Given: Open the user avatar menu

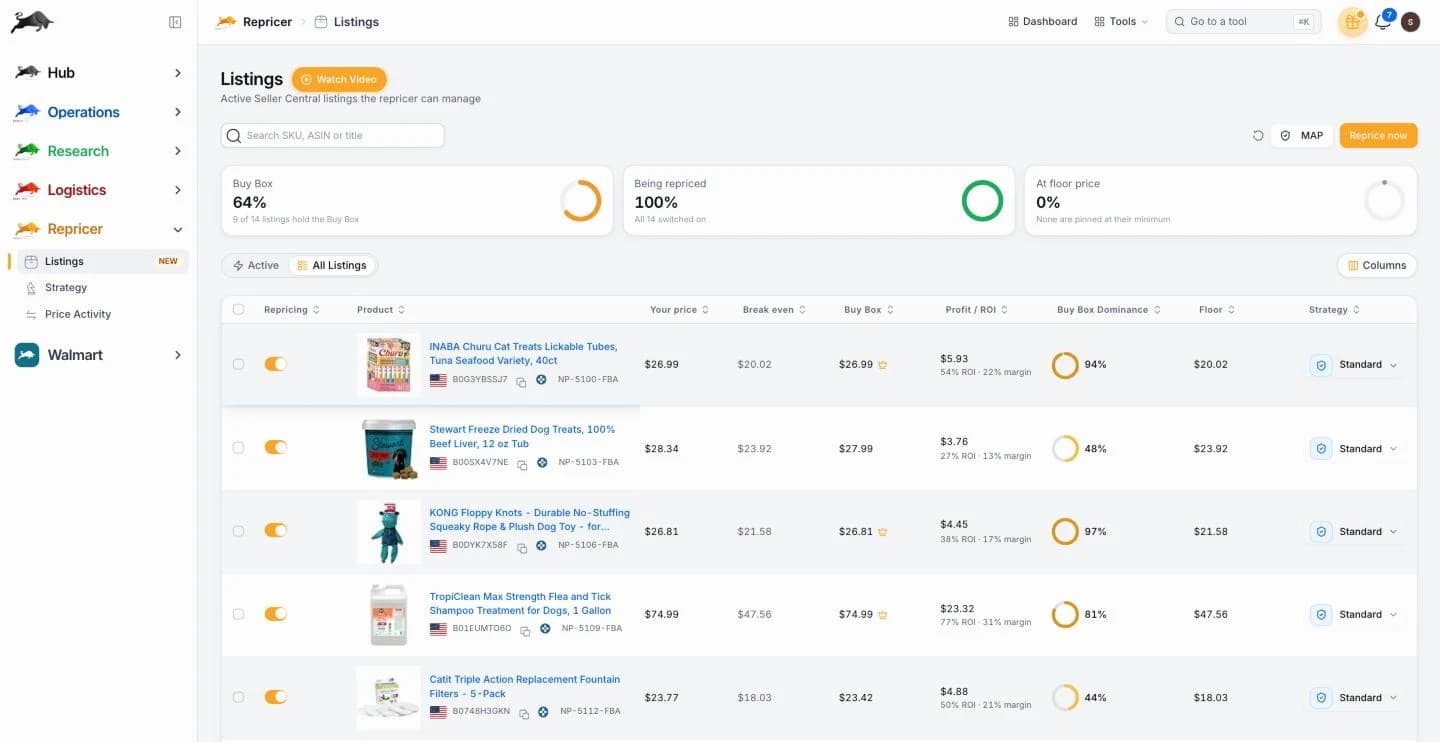Looking at the screenshot, I should click(x=1410, y=22).
